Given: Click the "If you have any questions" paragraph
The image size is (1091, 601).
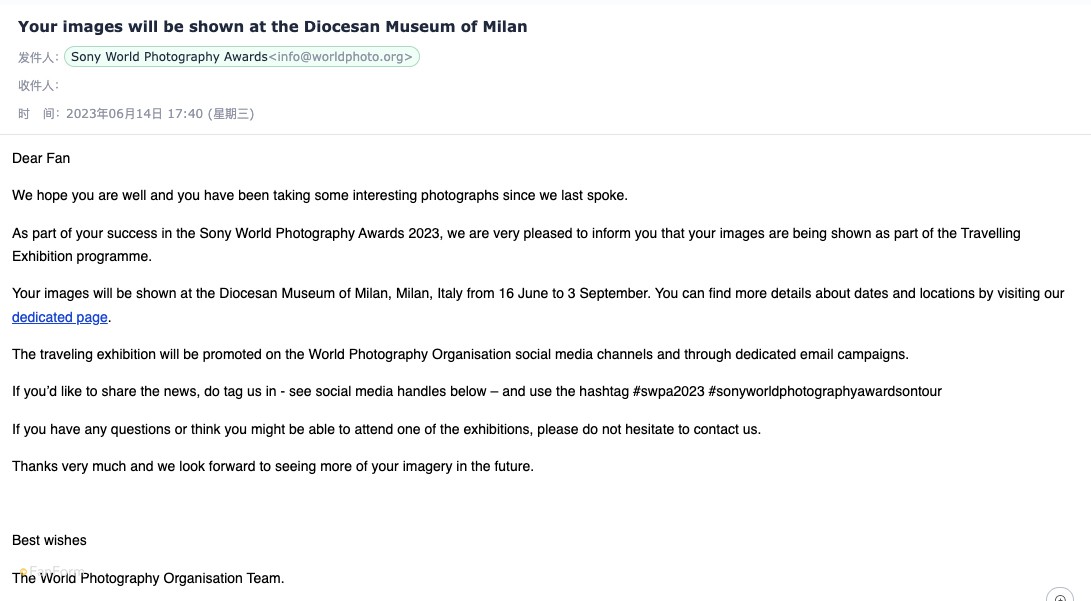Looking at the screenshot, I should pos(386,429).
